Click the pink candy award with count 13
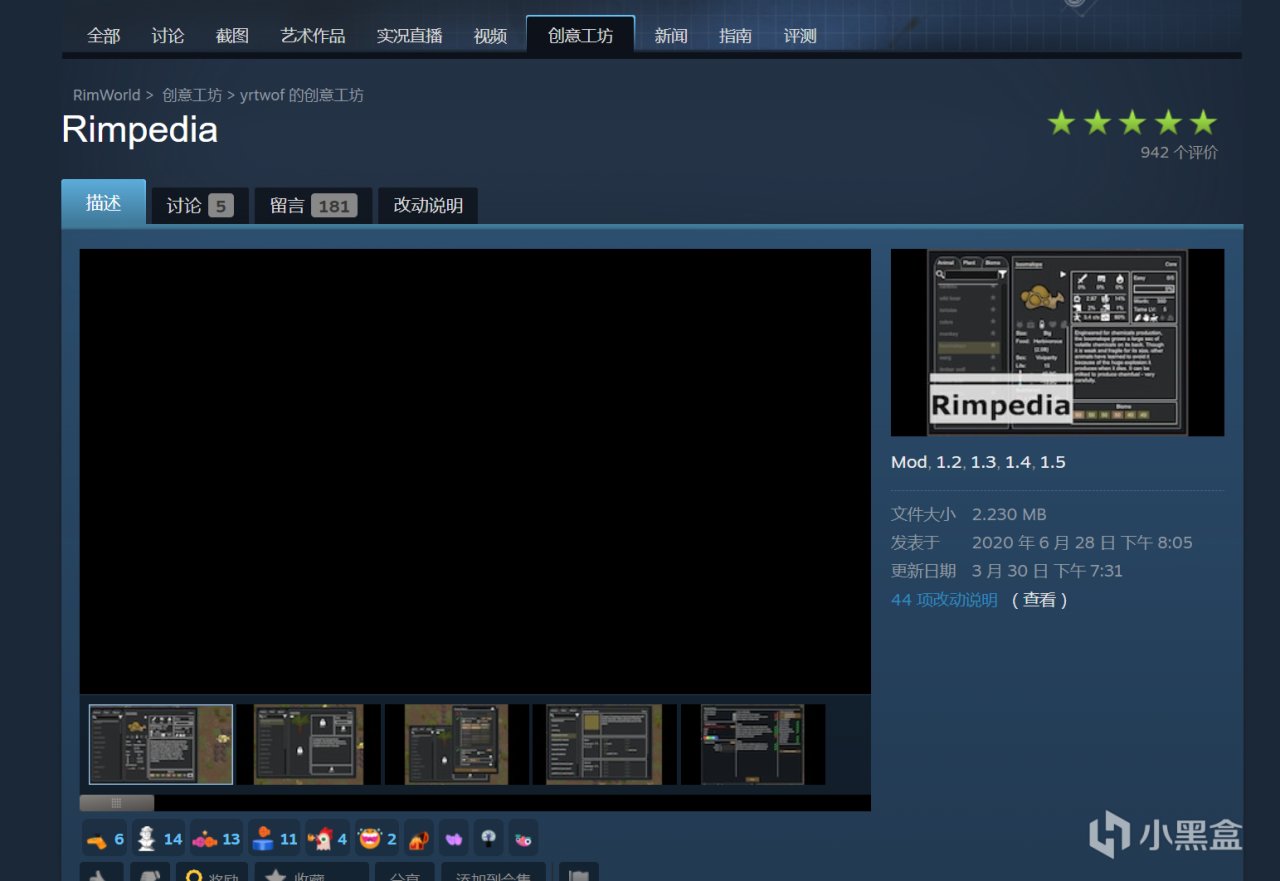This screenshot has height=881, width=1280. pyautogui.click(x=217, y=838)
